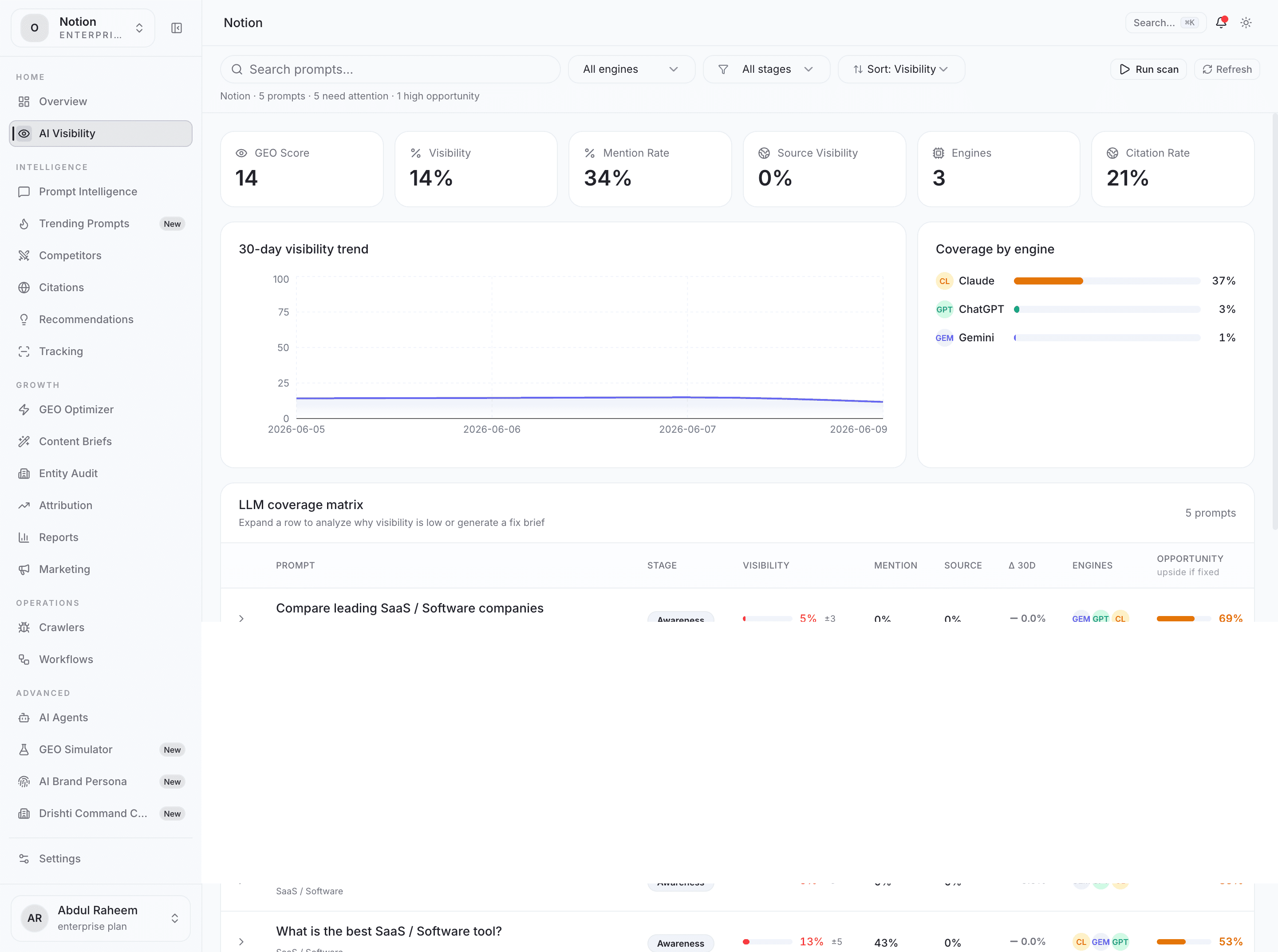The width and height of the screenshot is (1278, 952).
Task: Select AI Visibility in sidebar
Action: [x=101, y=134]
